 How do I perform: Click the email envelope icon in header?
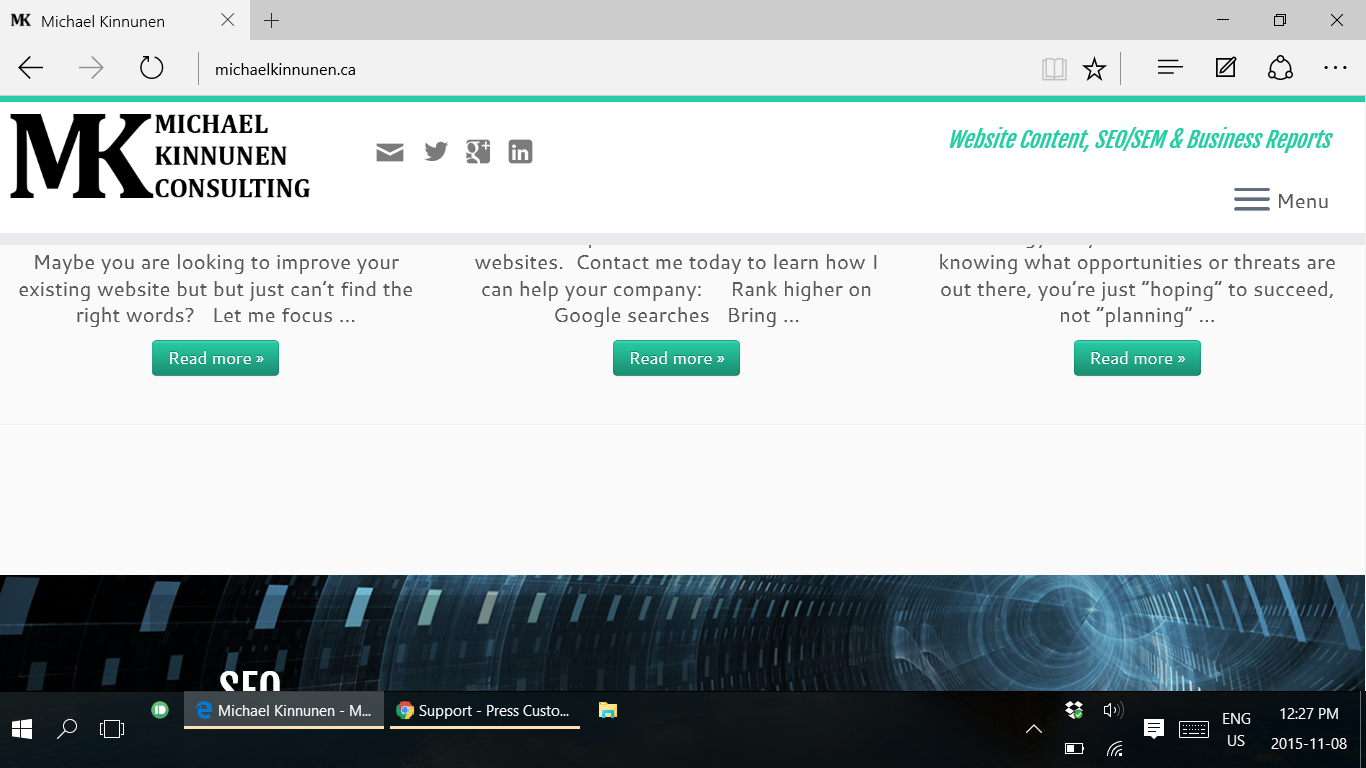tap(390, 152)
